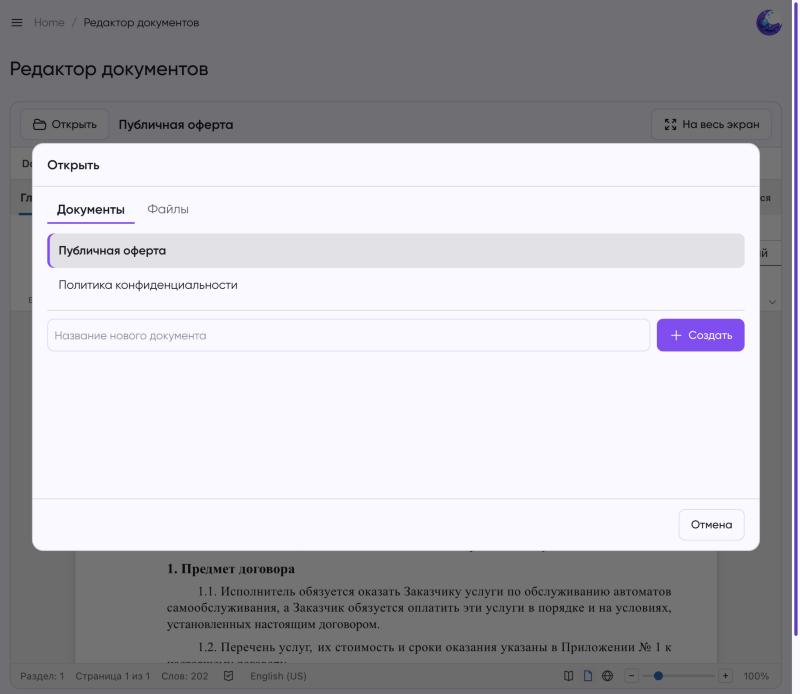Screen dimensions: 800x694
Task: Click the 100% zoom level
Action: [756, 676]
